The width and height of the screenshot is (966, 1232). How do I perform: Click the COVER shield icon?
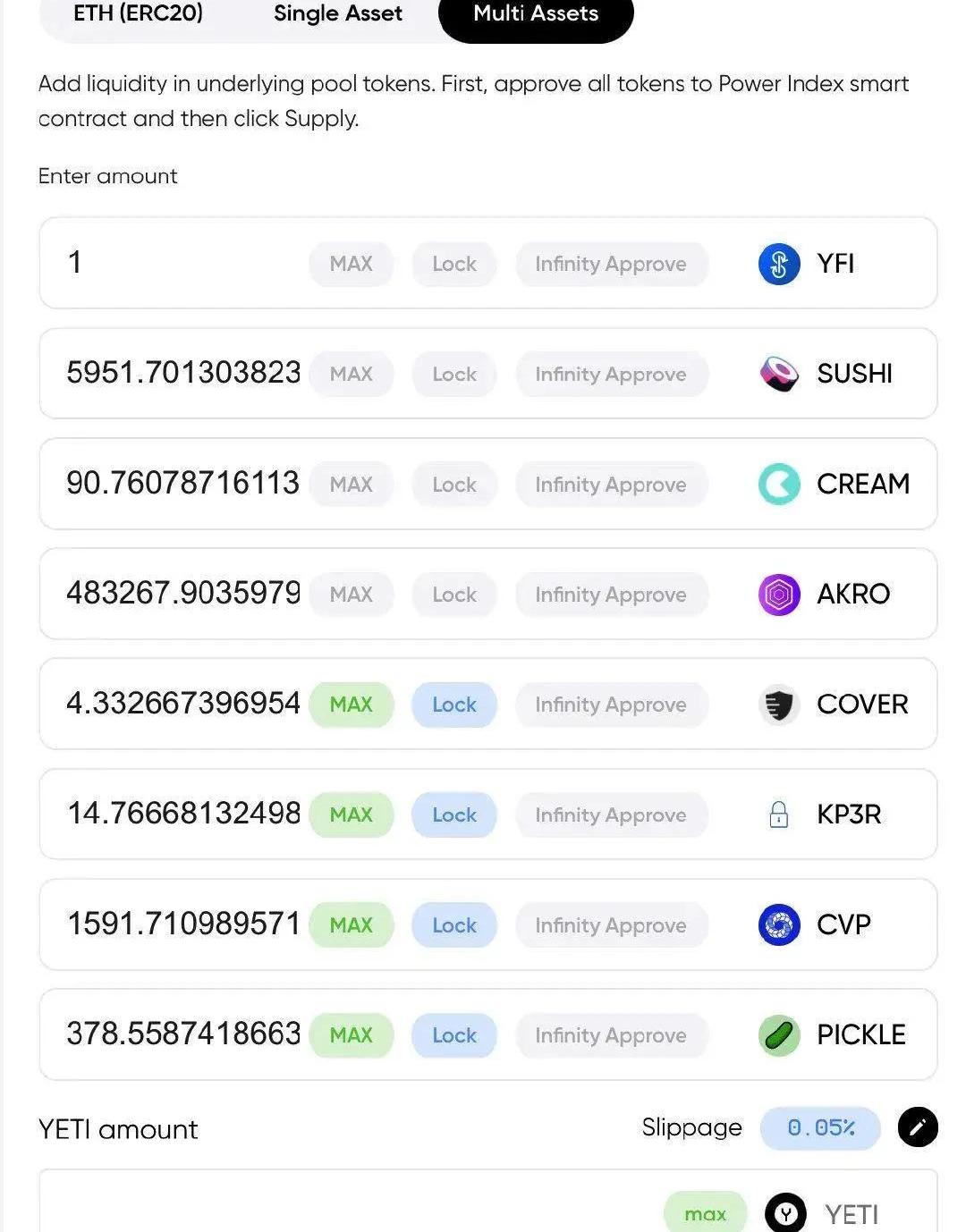(x=778, y=705)
